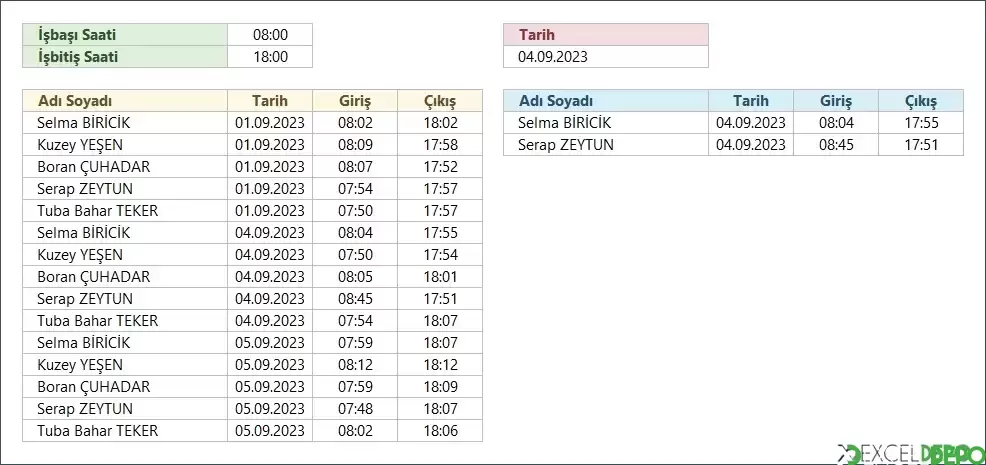Select the İşbitiş Saati label cell
Viewport: 986px width, 465px height.
125,57
